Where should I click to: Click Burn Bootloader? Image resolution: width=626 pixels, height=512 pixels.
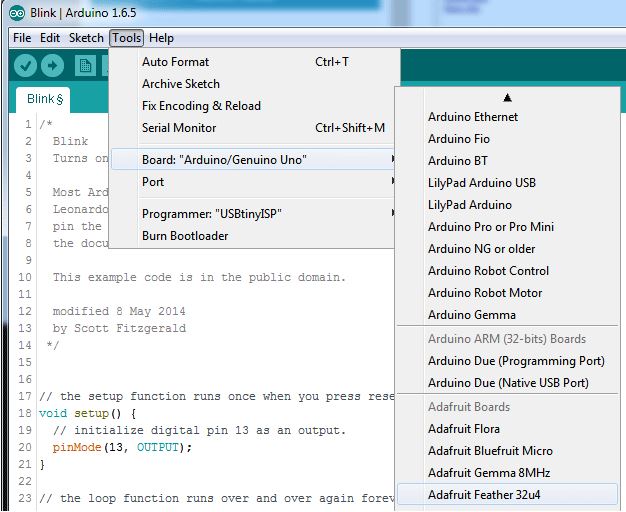pos(185,236)
